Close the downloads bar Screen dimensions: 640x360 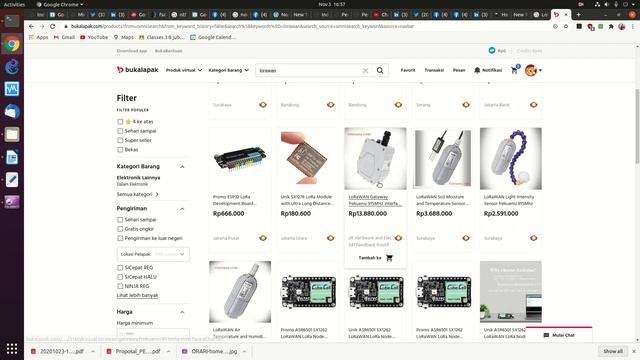click(x=634, y=351)
